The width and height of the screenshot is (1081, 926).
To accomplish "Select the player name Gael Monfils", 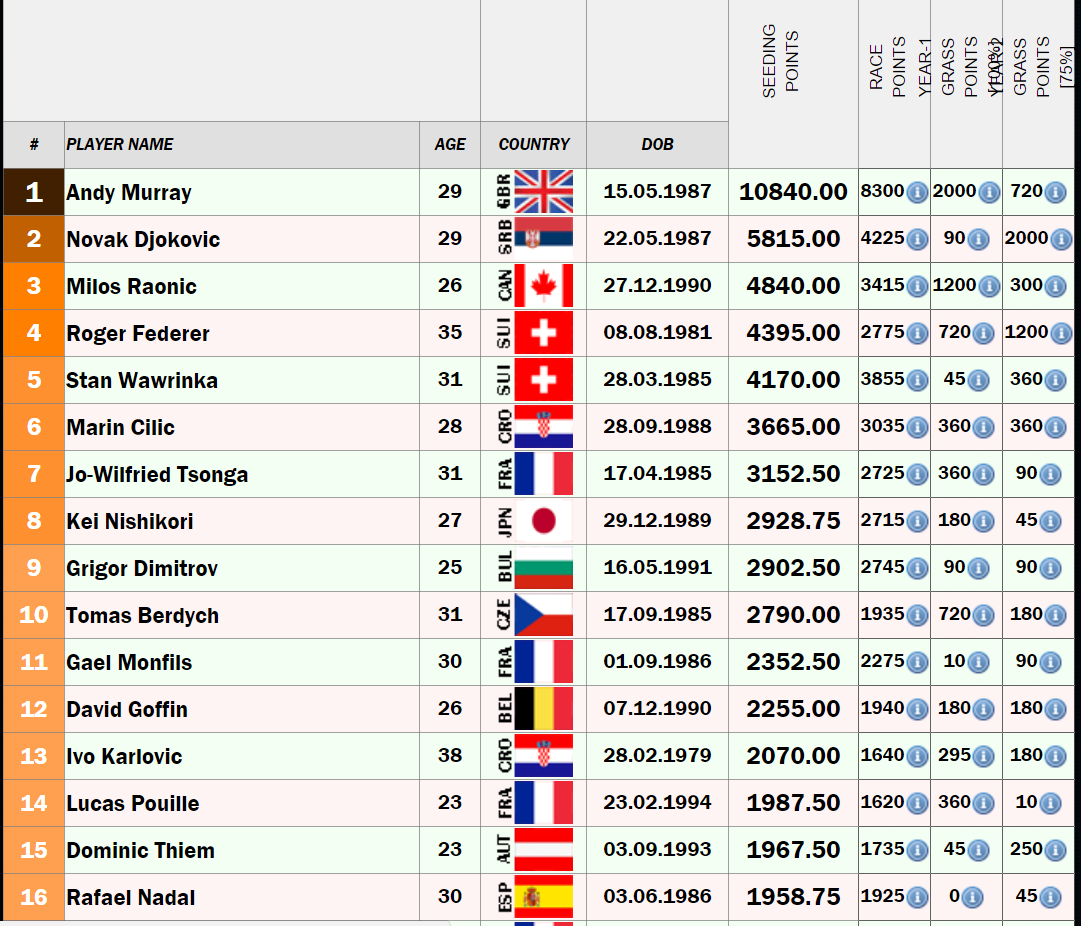I will 129,663.
